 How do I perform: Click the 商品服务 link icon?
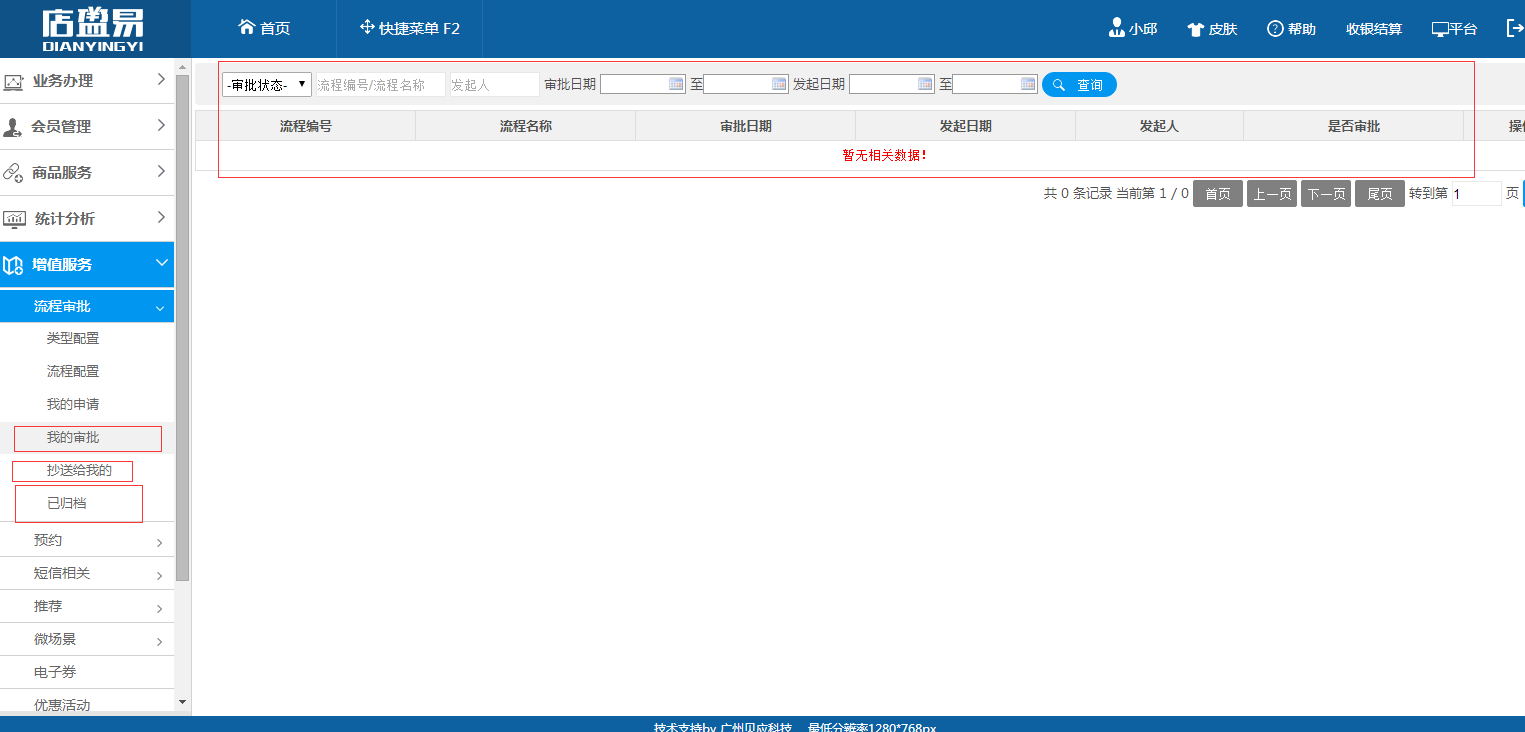[x=13, y=173]
